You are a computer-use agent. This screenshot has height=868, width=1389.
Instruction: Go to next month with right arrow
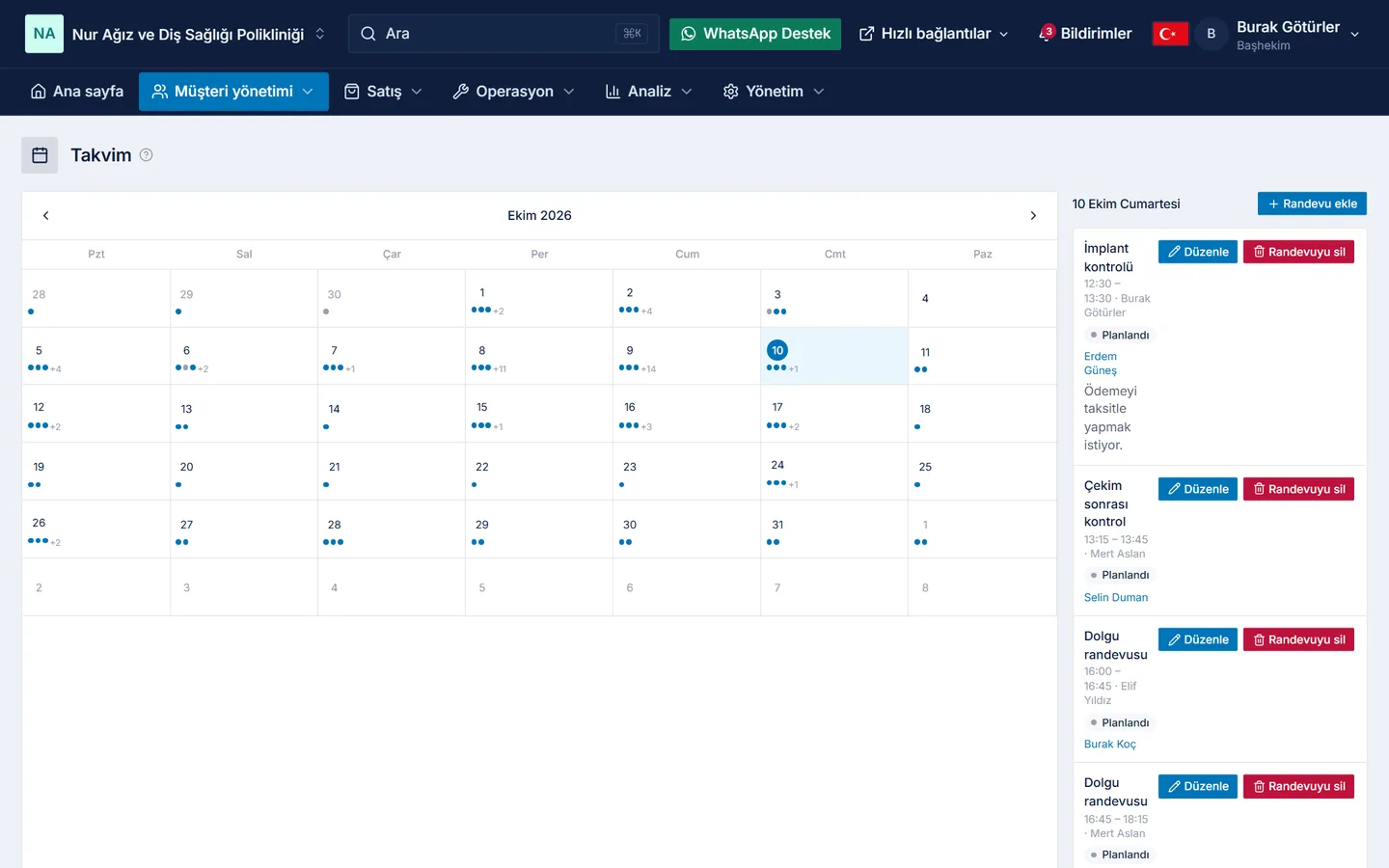click(x=1033, y=216)
